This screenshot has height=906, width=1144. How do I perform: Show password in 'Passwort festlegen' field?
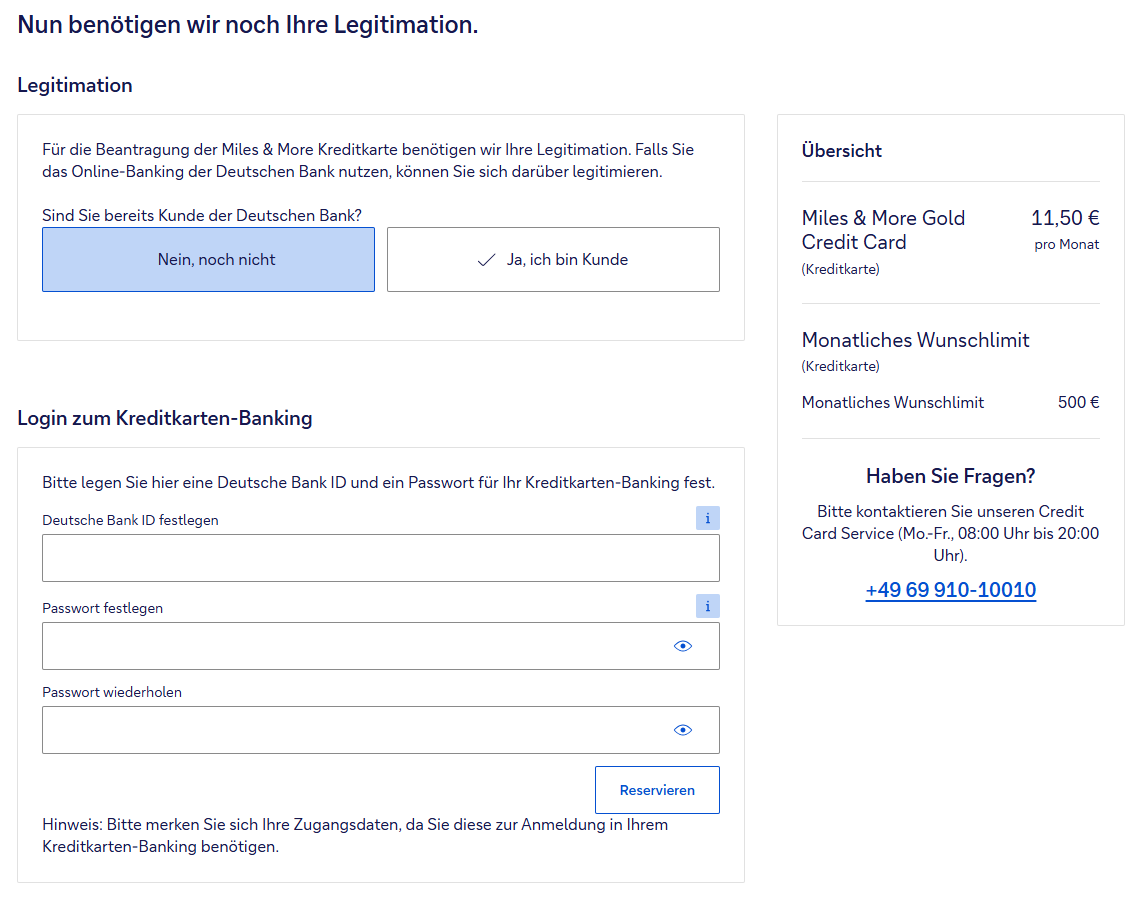click(683, 646)
